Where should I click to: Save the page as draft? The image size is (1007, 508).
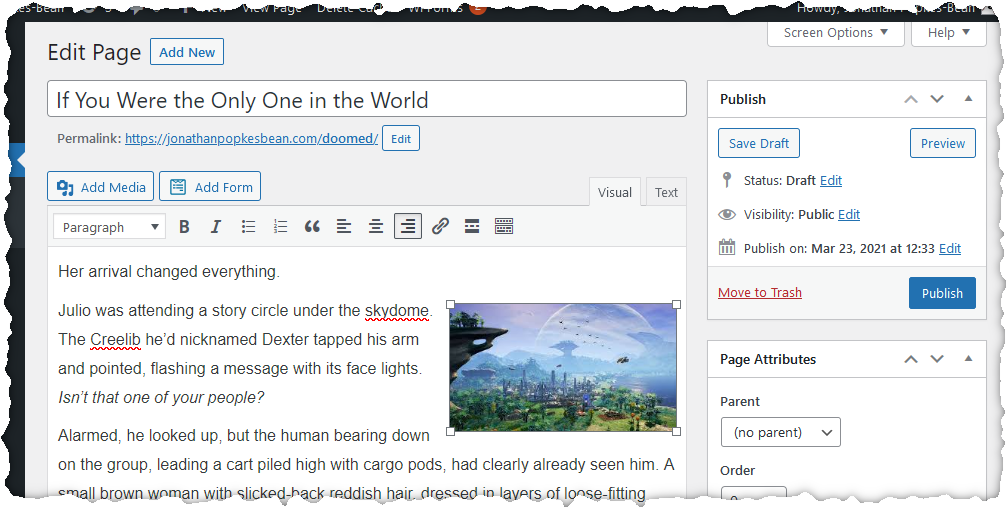[x=758, y=143]
